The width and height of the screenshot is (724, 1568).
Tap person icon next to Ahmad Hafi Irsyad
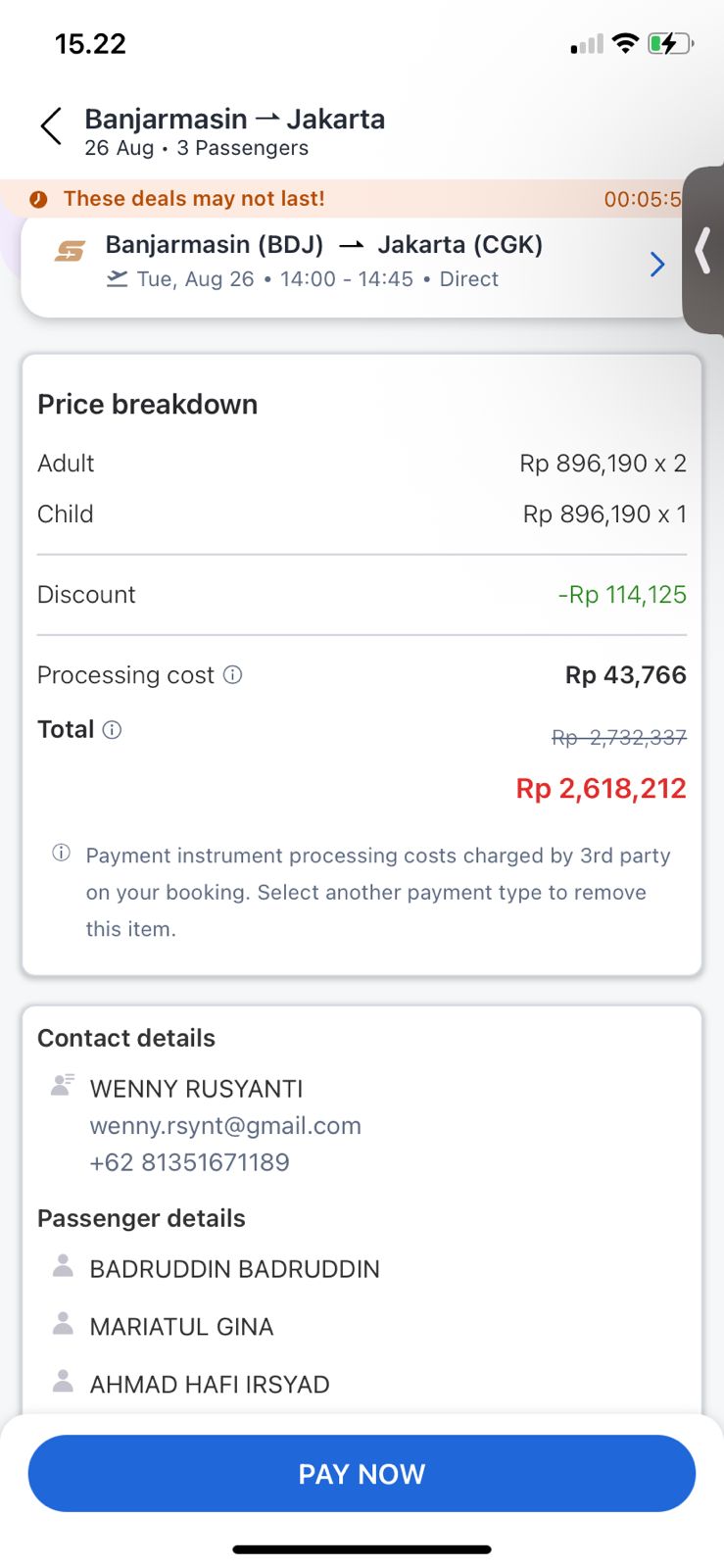point(63,1382)
